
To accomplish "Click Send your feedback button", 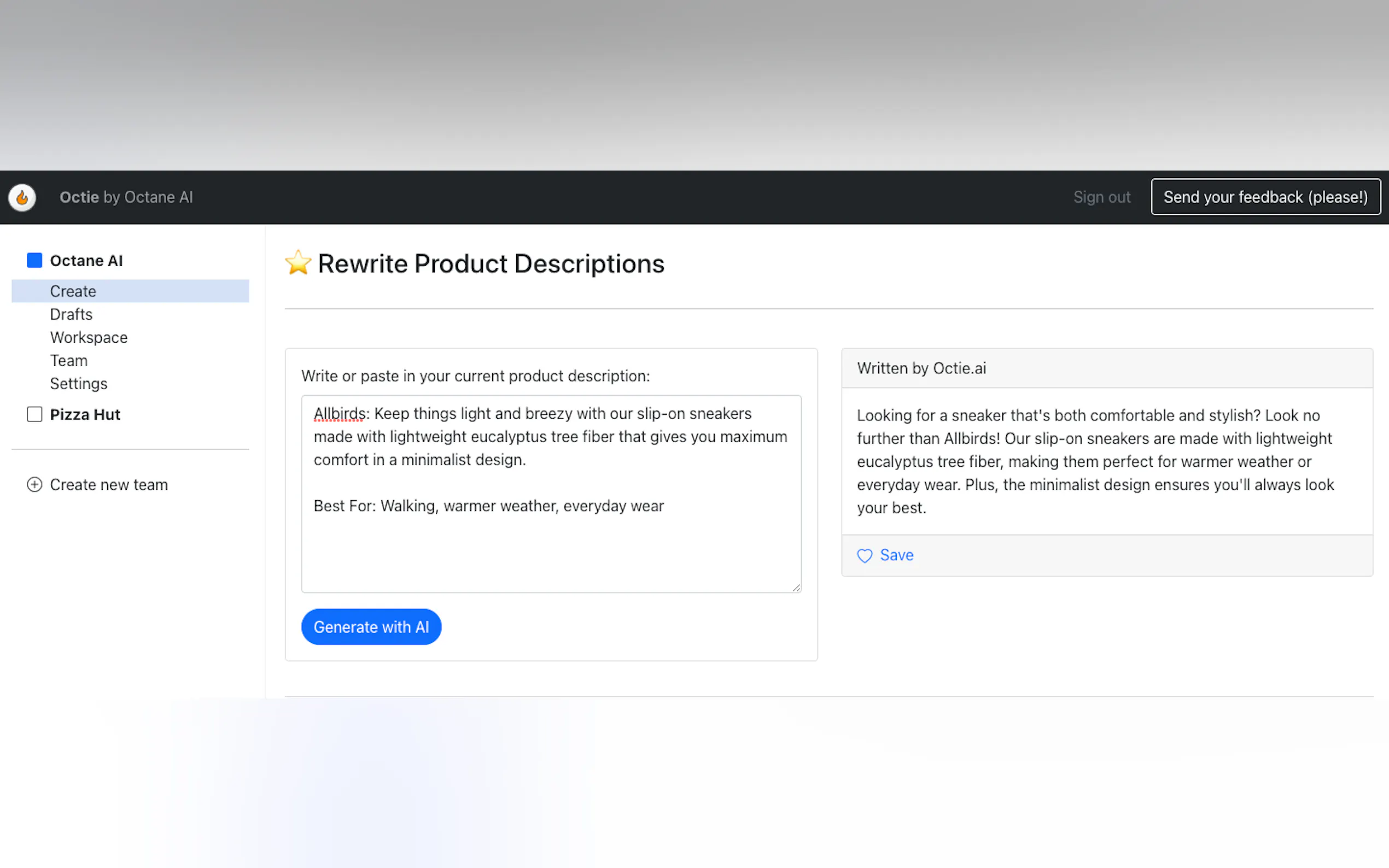I will click(1265, 197).
